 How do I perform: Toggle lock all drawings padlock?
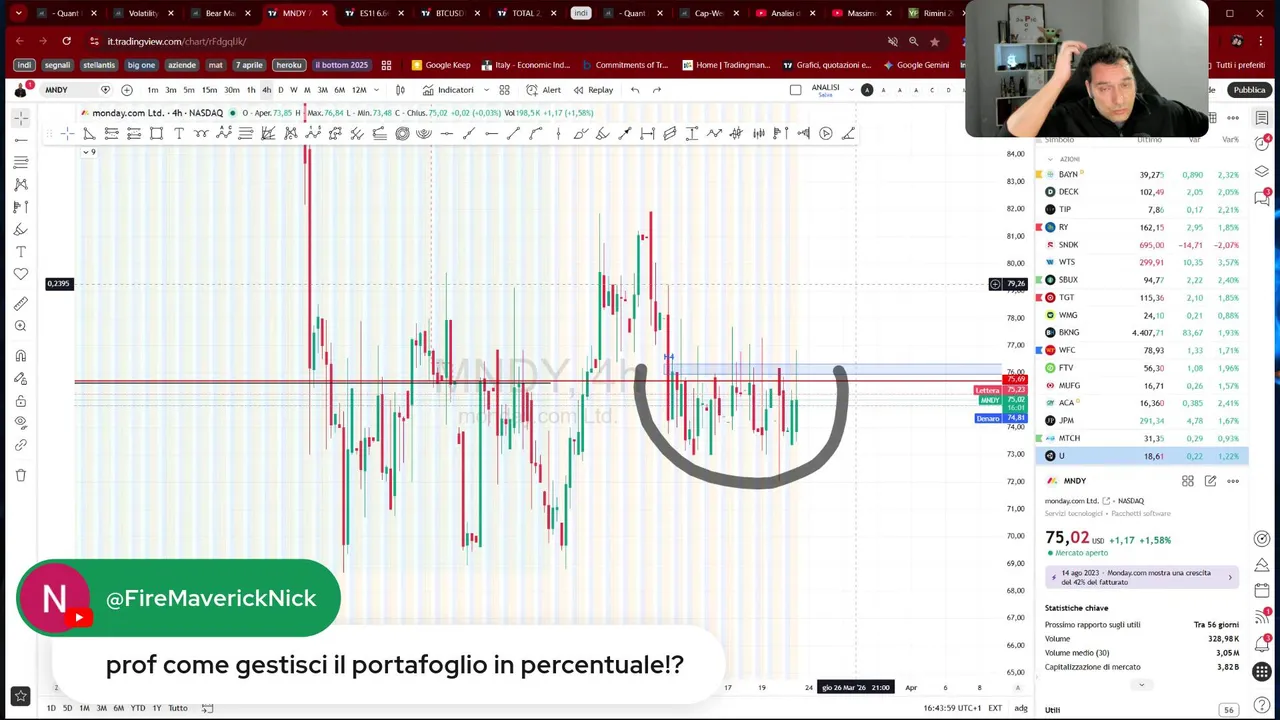[x=21, y=401]
